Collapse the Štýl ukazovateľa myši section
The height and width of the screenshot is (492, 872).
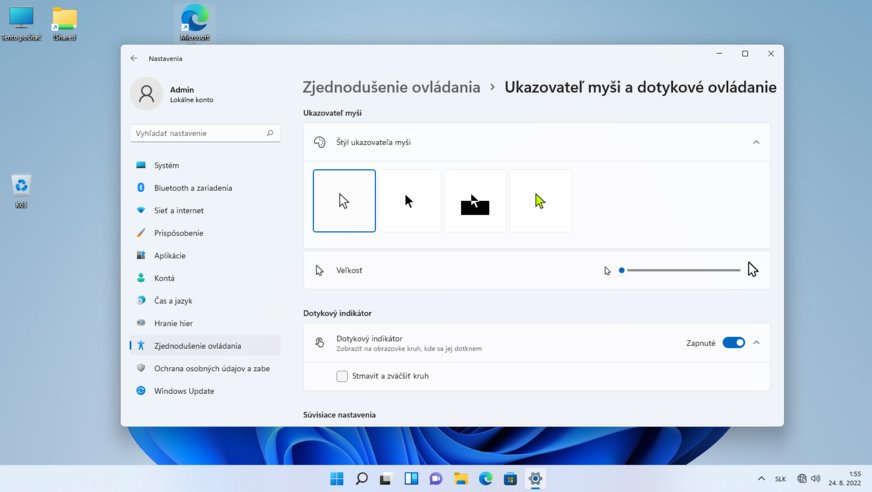point(756,142)
